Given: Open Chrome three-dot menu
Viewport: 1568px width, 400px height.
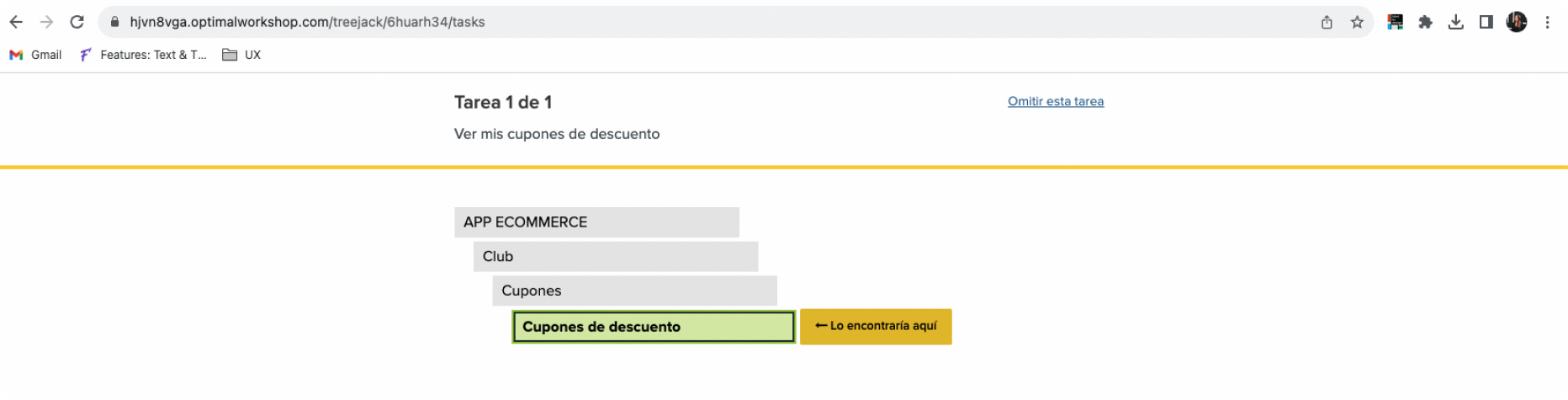Looking at the screenshot, I should pyautogui.click(x=1547, y=23).
